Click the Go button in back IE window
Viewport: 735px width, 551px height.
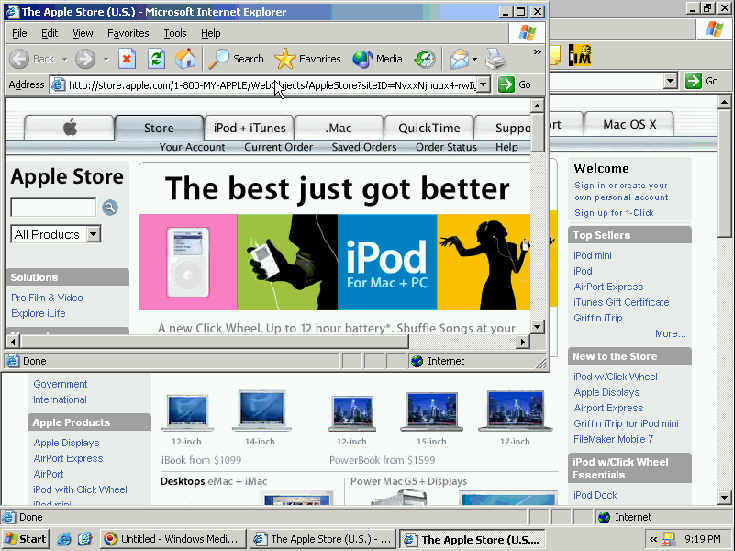click(701, 81)
